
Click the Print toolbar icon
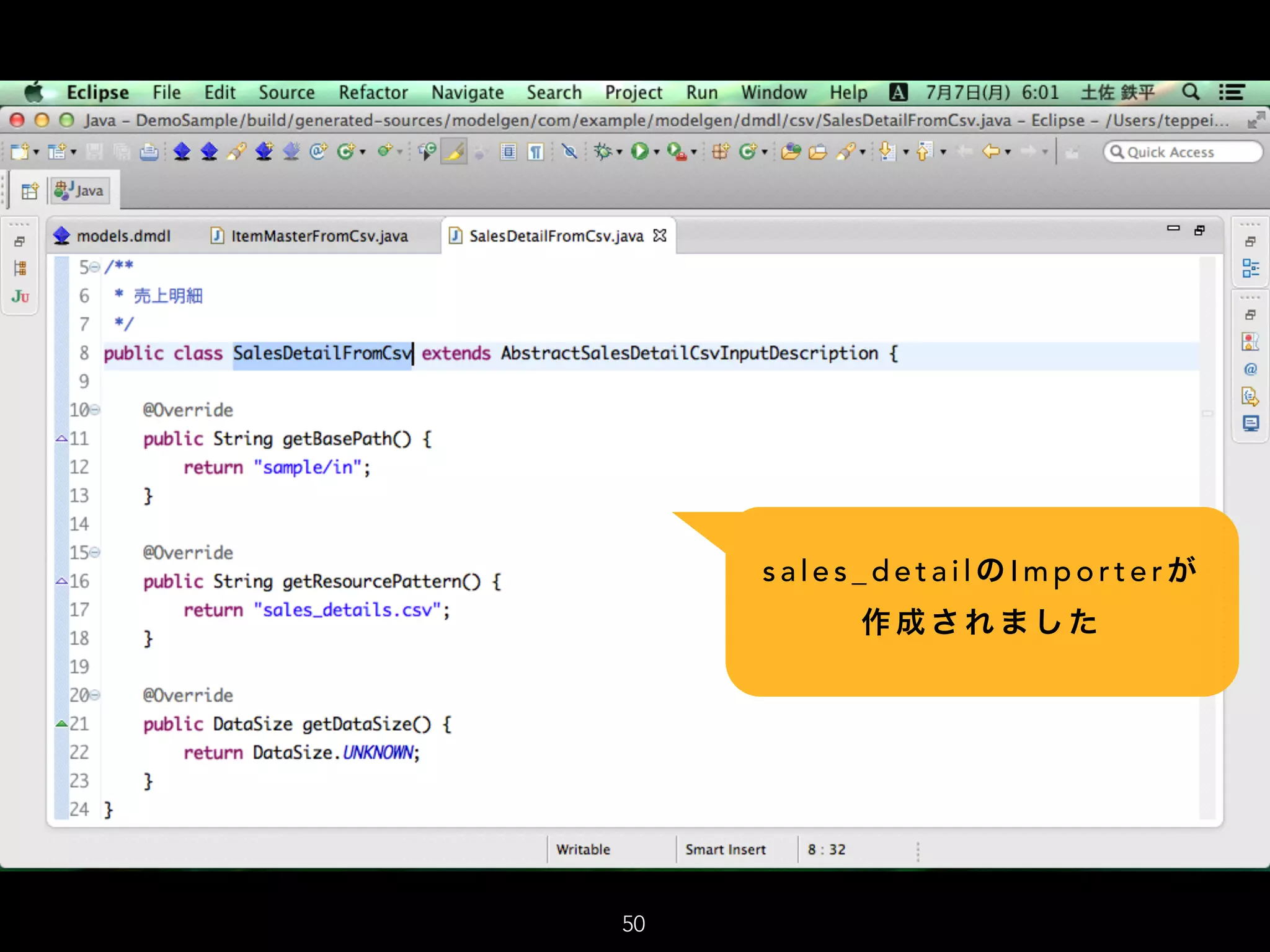(149, 152)
